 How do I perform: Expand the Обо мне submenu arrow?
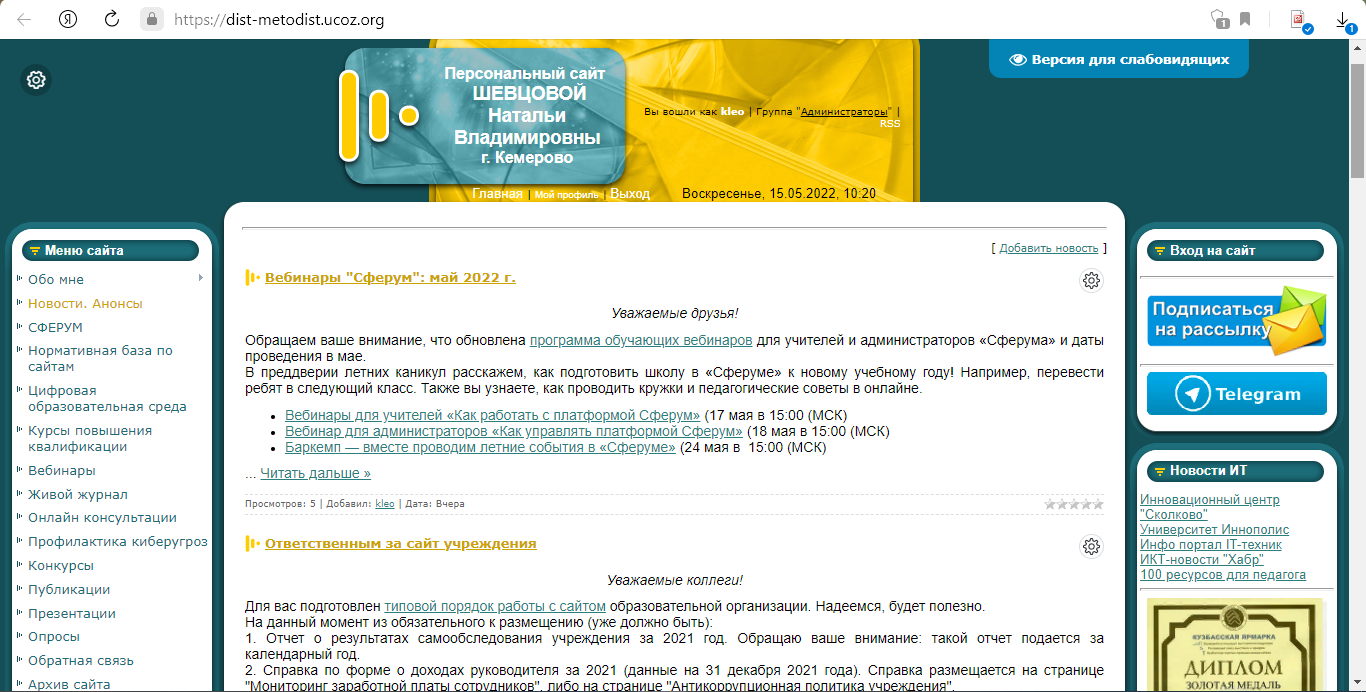point(201,278)
